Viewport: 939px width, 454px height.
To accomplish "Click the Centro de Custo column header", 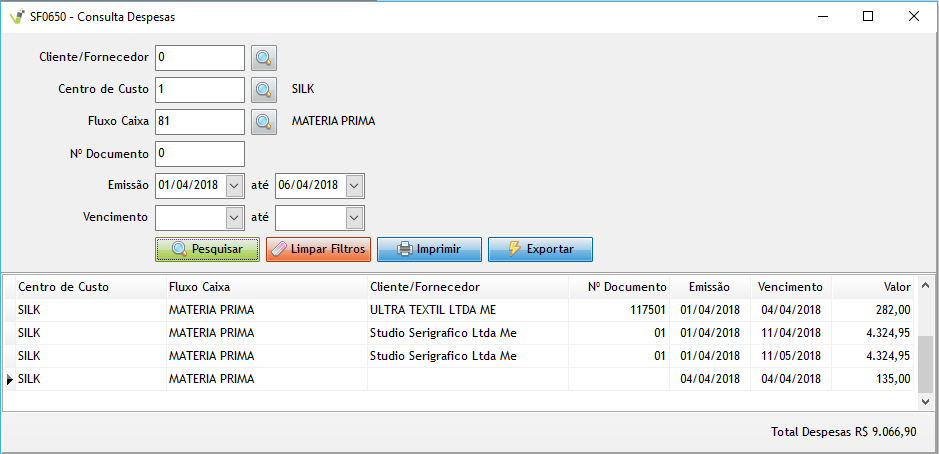I will click(64, 287).
